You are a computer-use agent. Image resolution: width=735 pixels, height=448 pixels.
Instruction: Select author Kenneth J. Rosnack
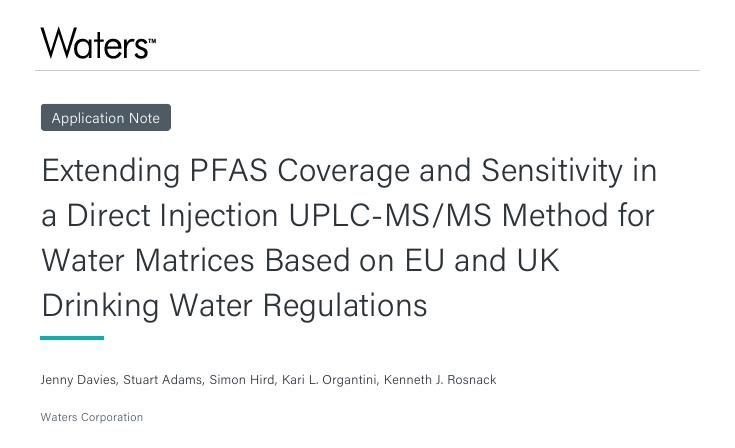(x=440, y=380)
